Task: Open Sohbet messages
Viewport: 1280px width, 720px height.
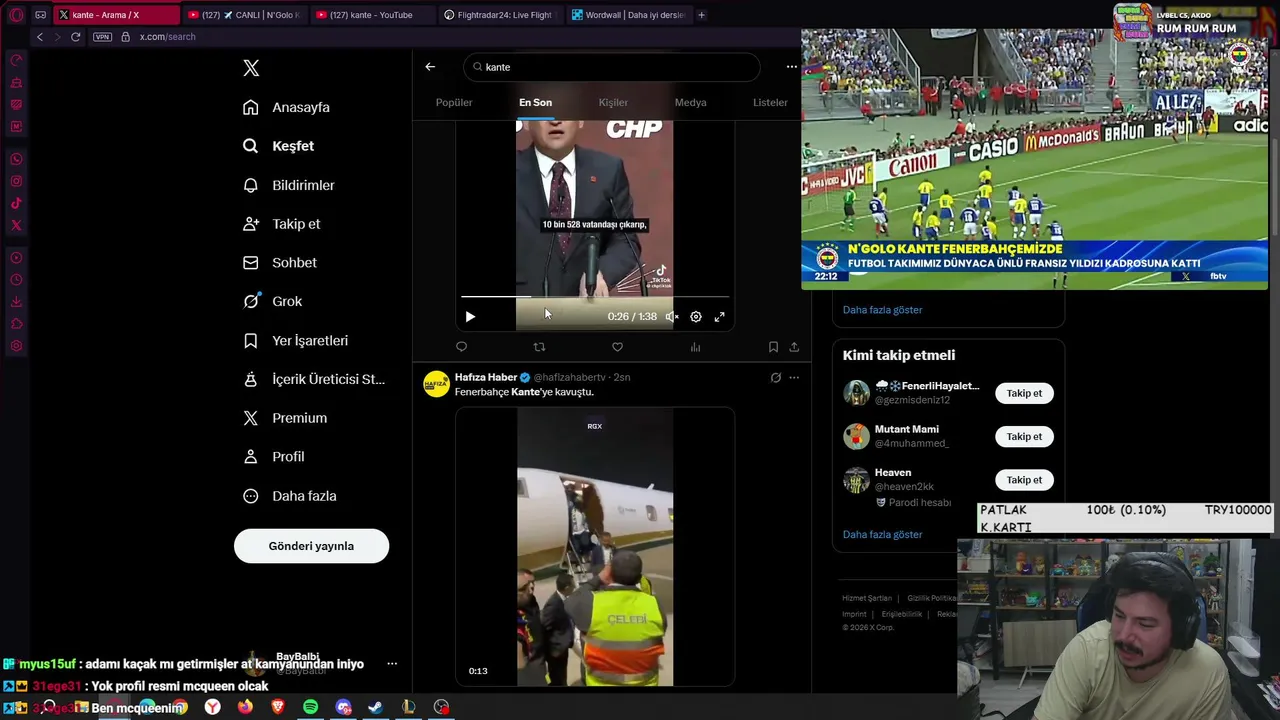Action: pyautogui.click(x=280, y=262)
